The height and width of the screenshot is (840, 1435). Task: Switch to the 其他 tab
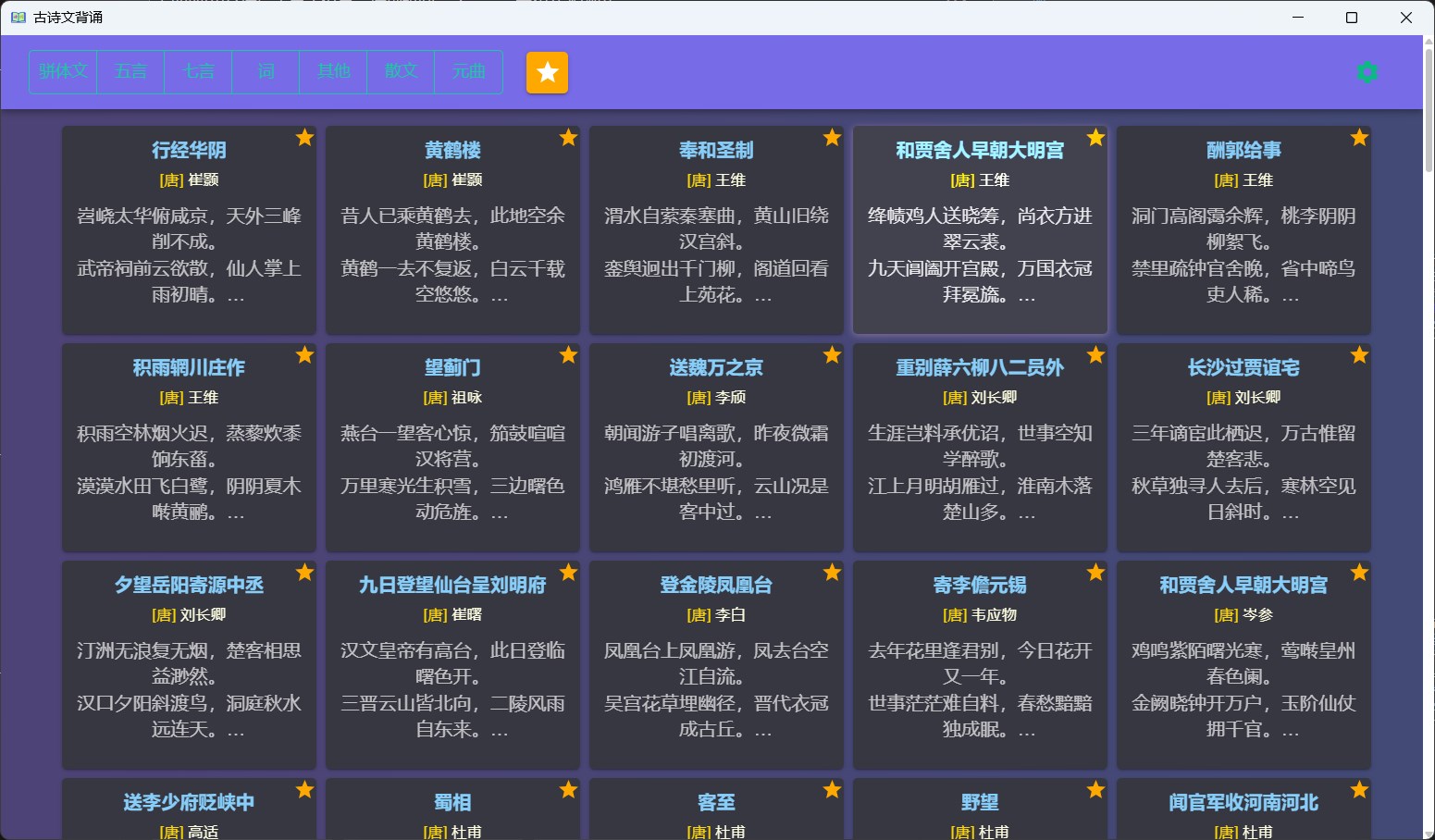(333, 72)
